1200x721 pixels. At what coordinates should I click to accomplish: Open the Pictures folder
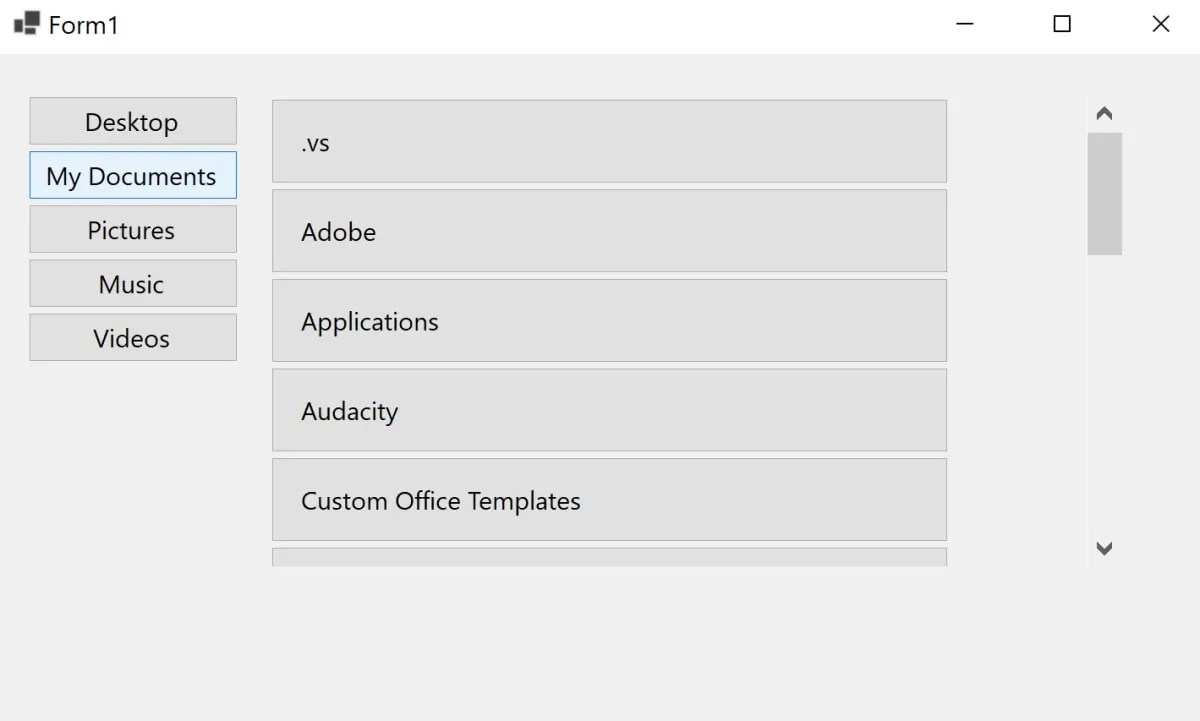pyautogui.click(x=133, y=229)
